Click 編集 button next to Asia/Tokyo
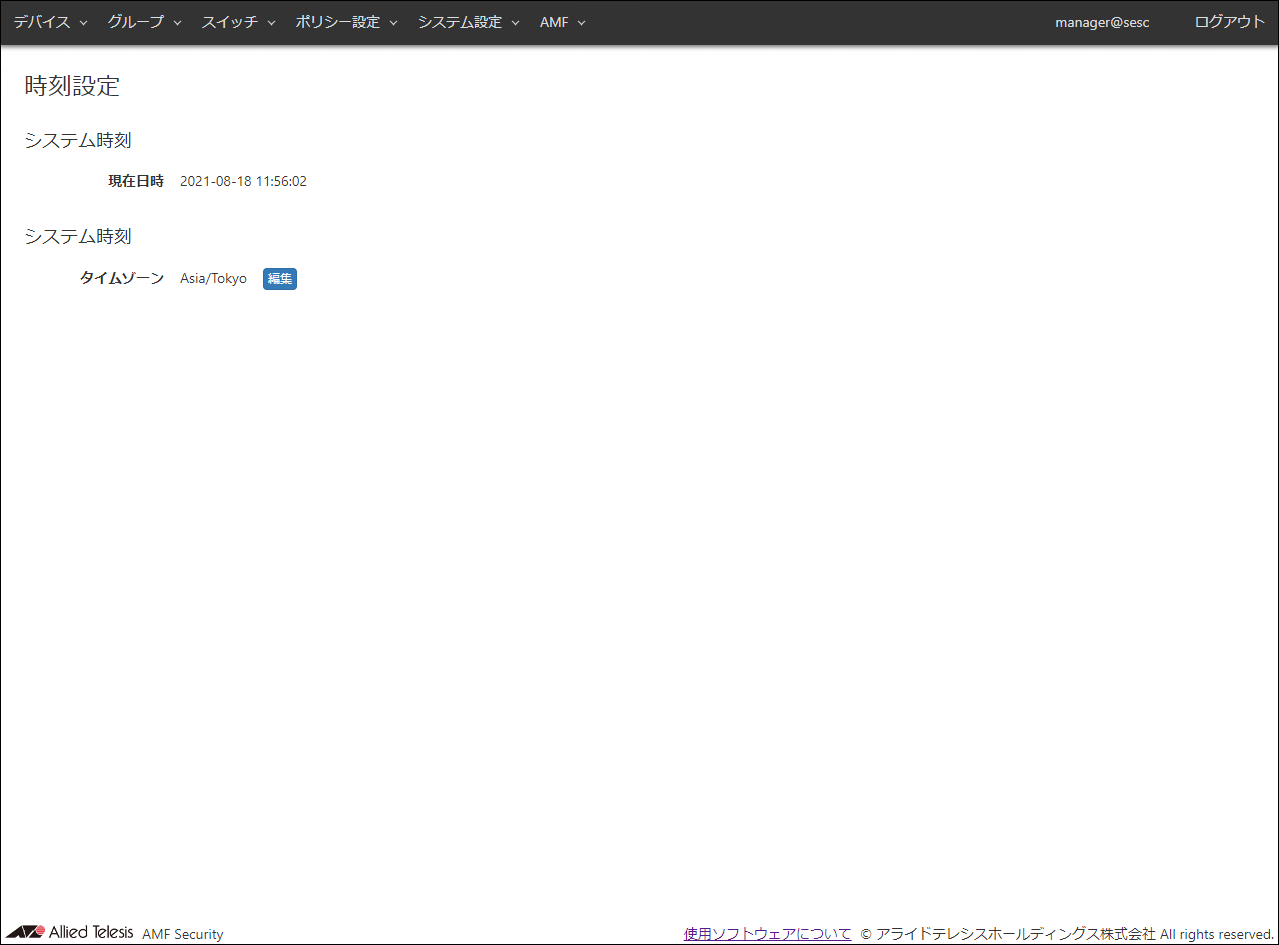 pyautogui.click(x=280, y=279)
